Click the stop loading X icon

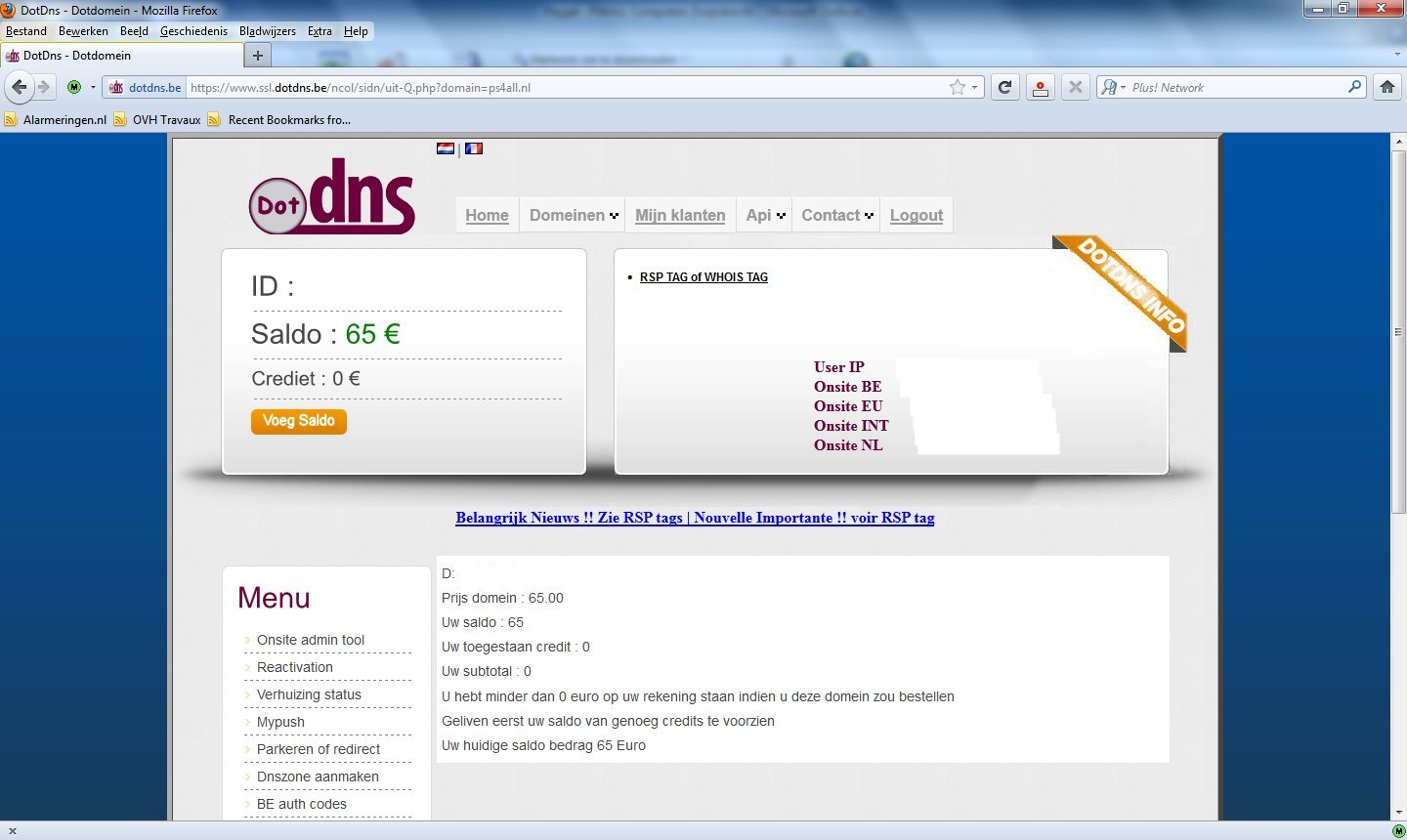1075,87
